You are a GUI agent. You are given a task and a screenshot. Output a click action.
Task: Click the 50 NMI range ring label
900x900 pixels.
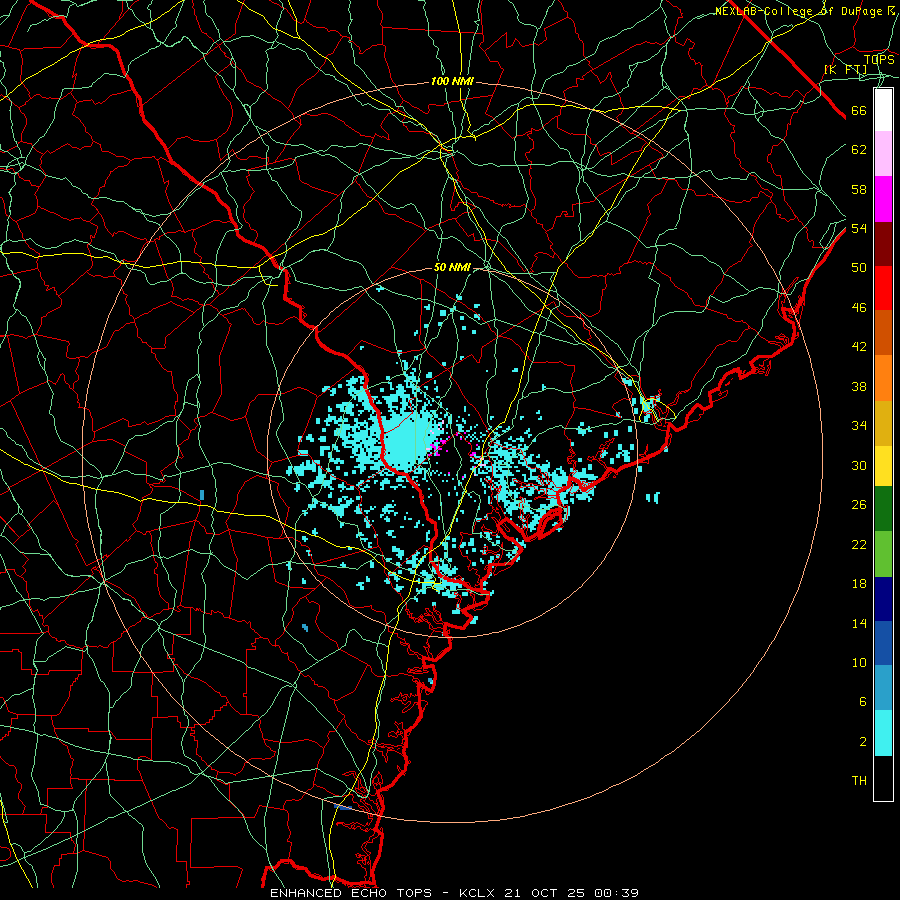452,267
